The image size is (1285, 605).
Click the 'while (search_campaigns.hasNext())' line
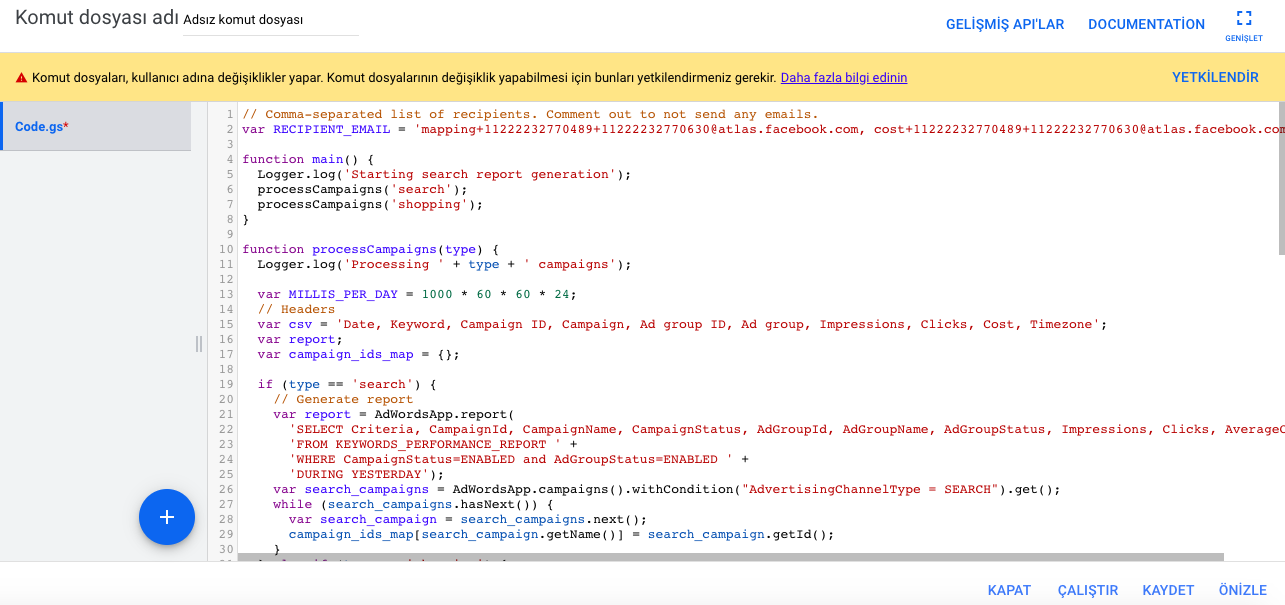[414, 504]
